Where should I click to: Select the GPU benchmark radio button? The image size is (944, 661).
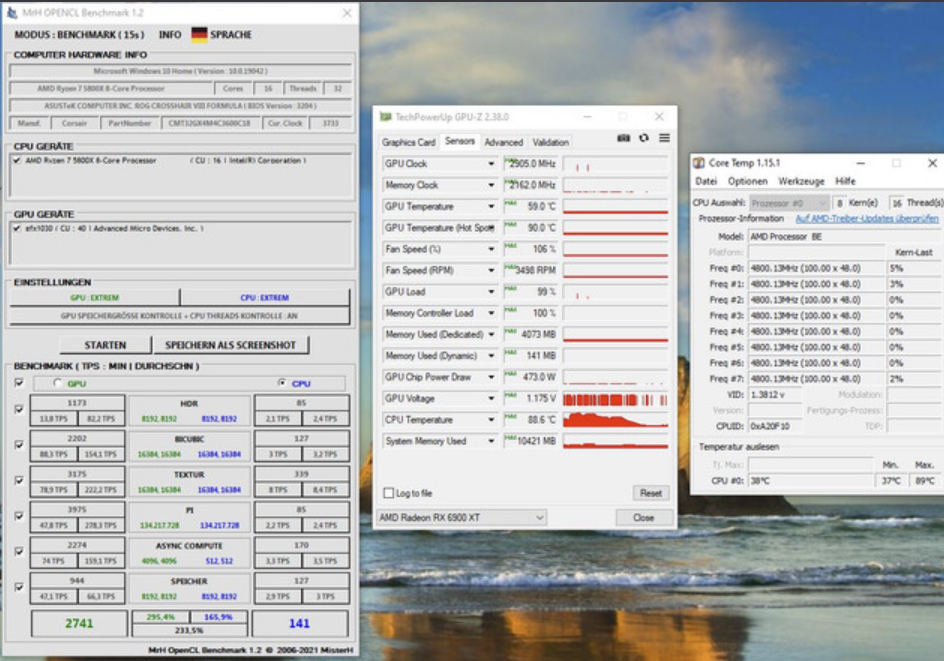click(57, 383)
